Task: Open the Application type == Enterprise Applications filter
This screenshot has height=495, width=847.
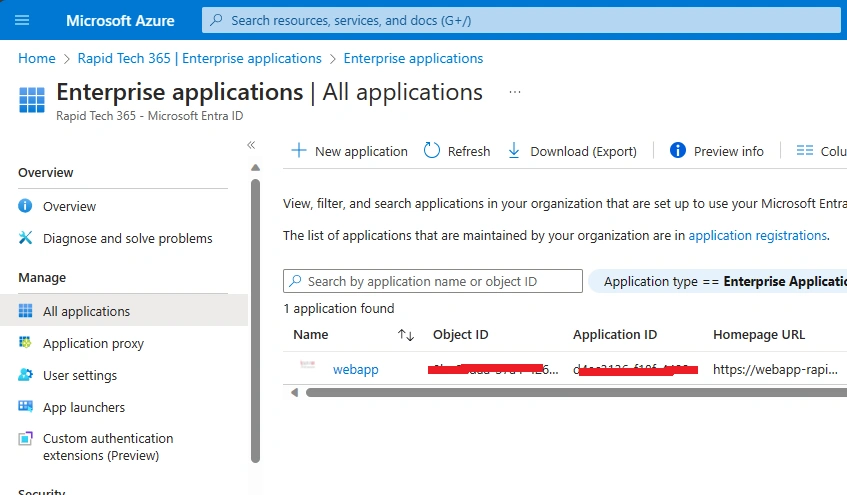Action: click(x=717, y=282)
